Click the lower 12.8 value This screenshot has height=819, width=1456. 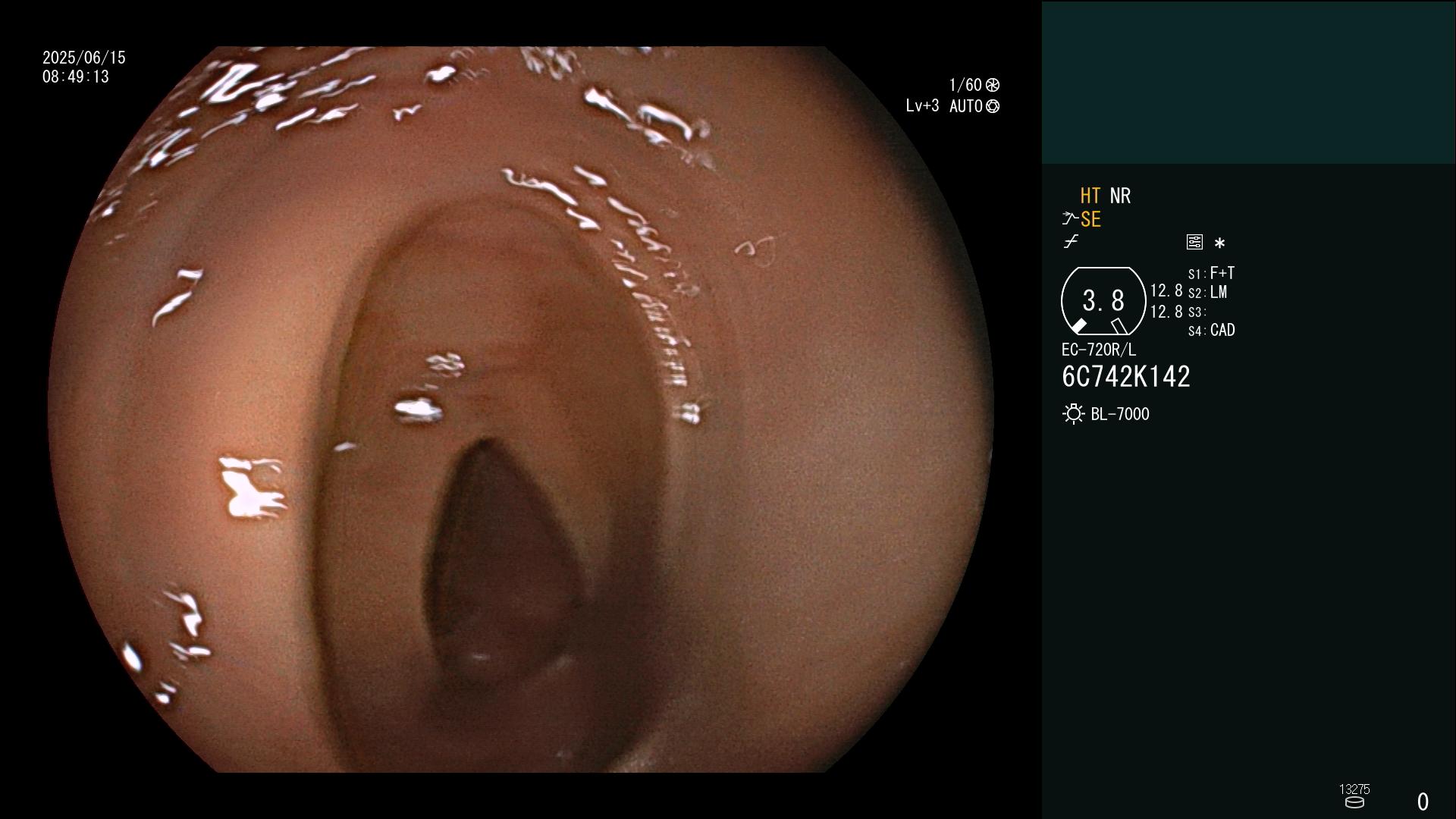[1166, 312]
